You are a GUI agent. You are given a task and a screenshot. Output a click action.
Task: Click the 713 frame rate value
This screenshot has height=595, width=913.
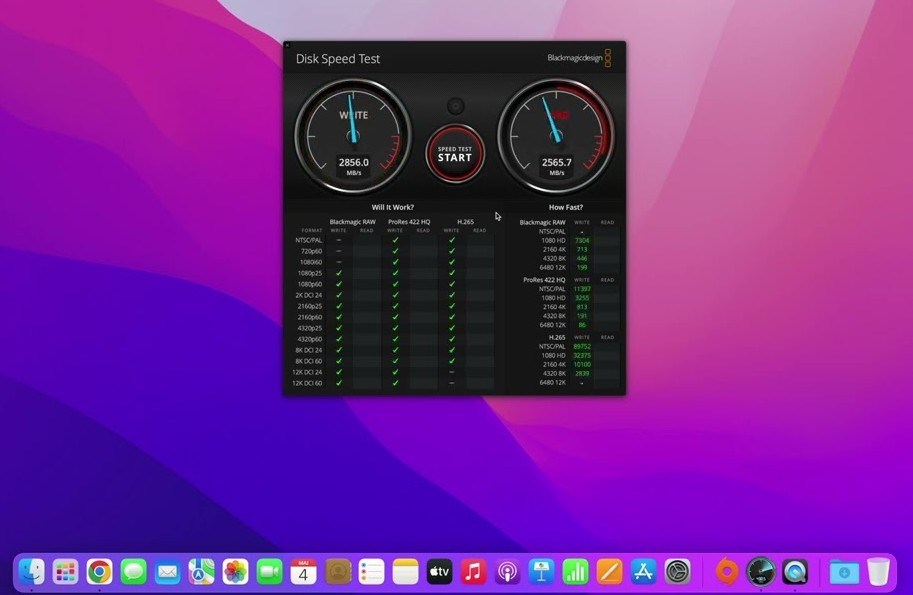pos(582,249)
